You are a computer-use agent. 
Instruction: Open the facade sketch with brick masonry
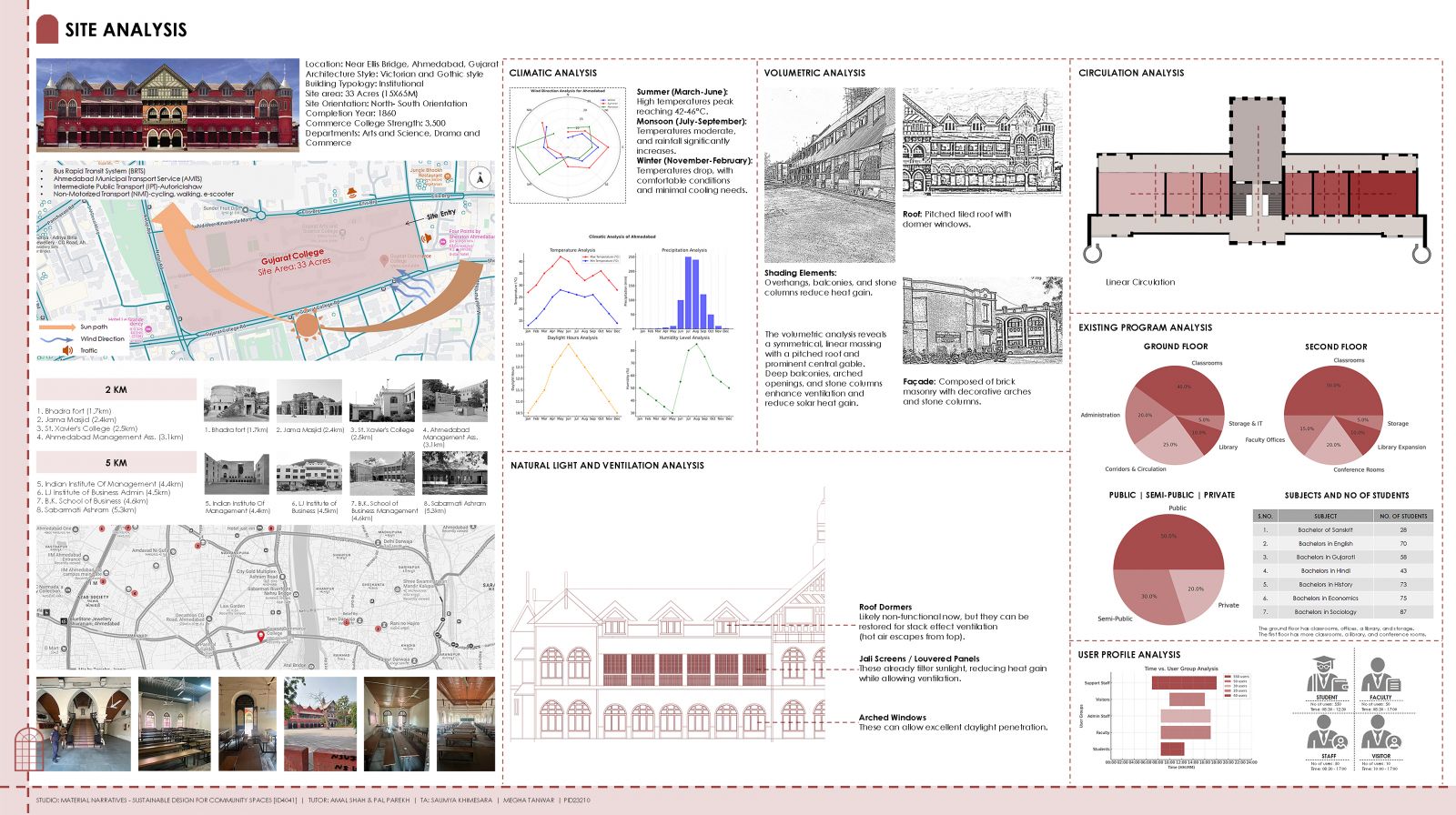(982, 322)
